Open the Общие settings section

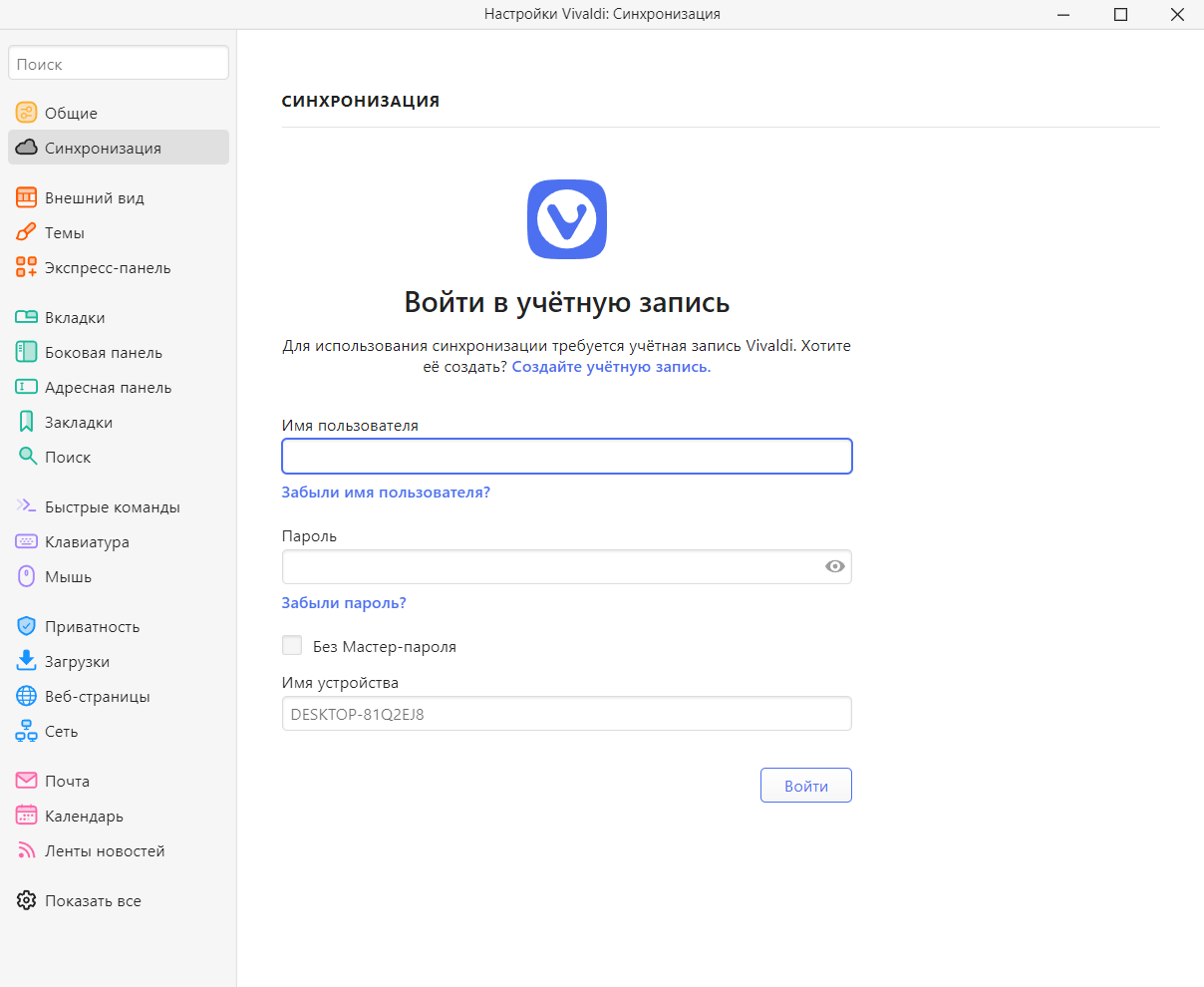point(119,113)
